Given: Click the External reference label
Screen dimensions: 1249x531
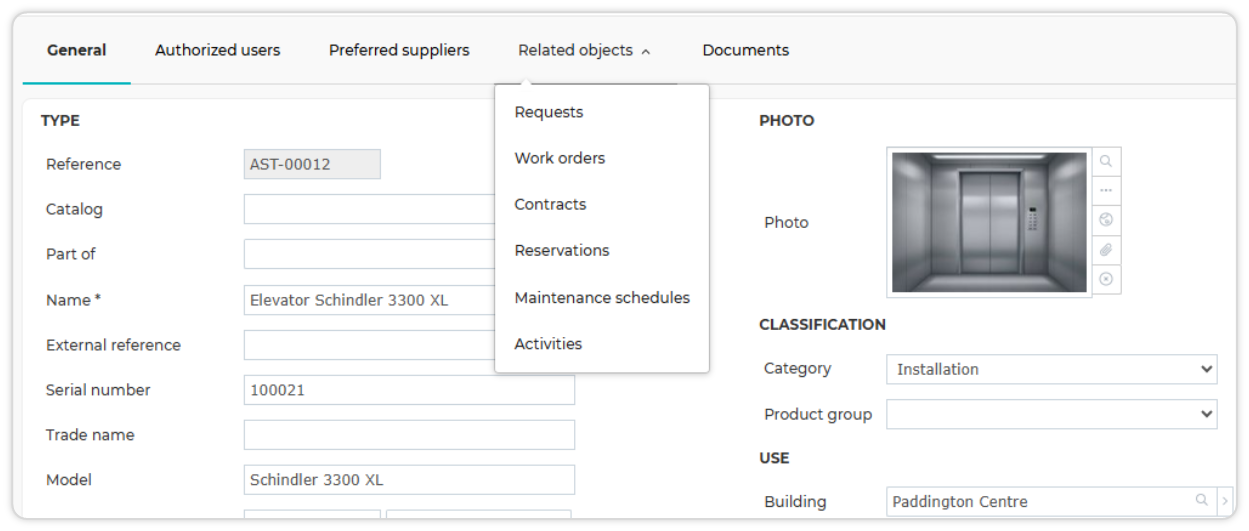Looking at the screenshot, I should [113, 345].
